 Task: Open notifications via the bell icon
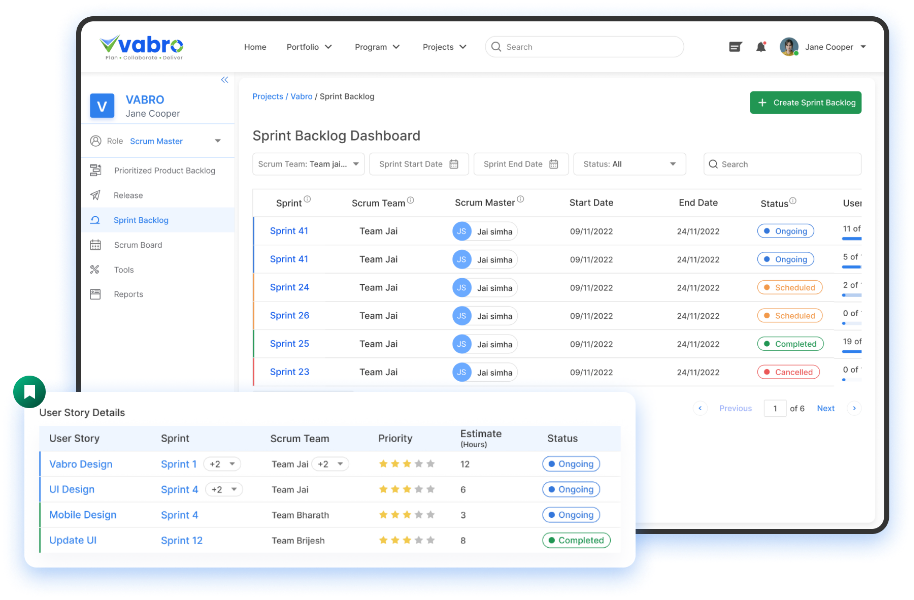point(759,46)
